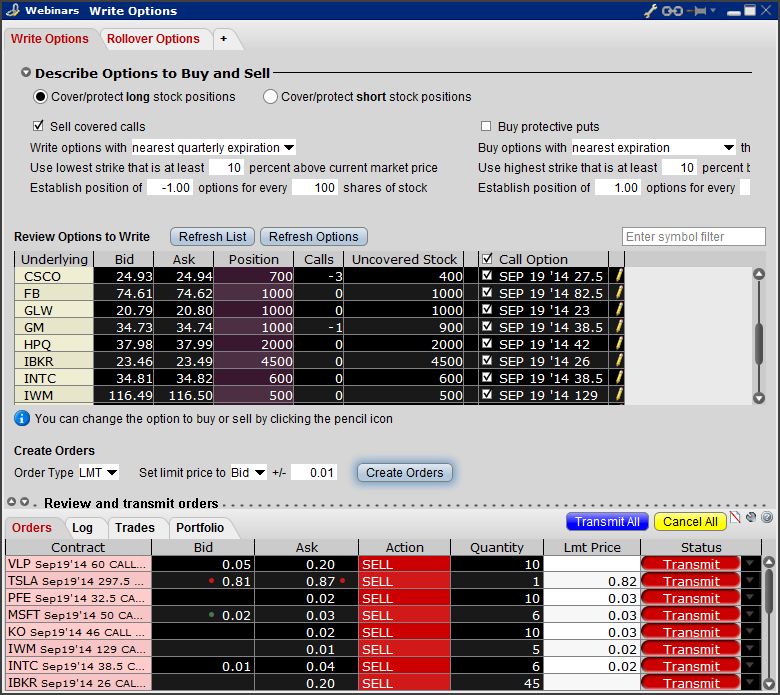This screenshot has width=780, height=695.
Task: Transmit the KO Sep19'14 46 CALL order
Action: click(x=691, y=632)
